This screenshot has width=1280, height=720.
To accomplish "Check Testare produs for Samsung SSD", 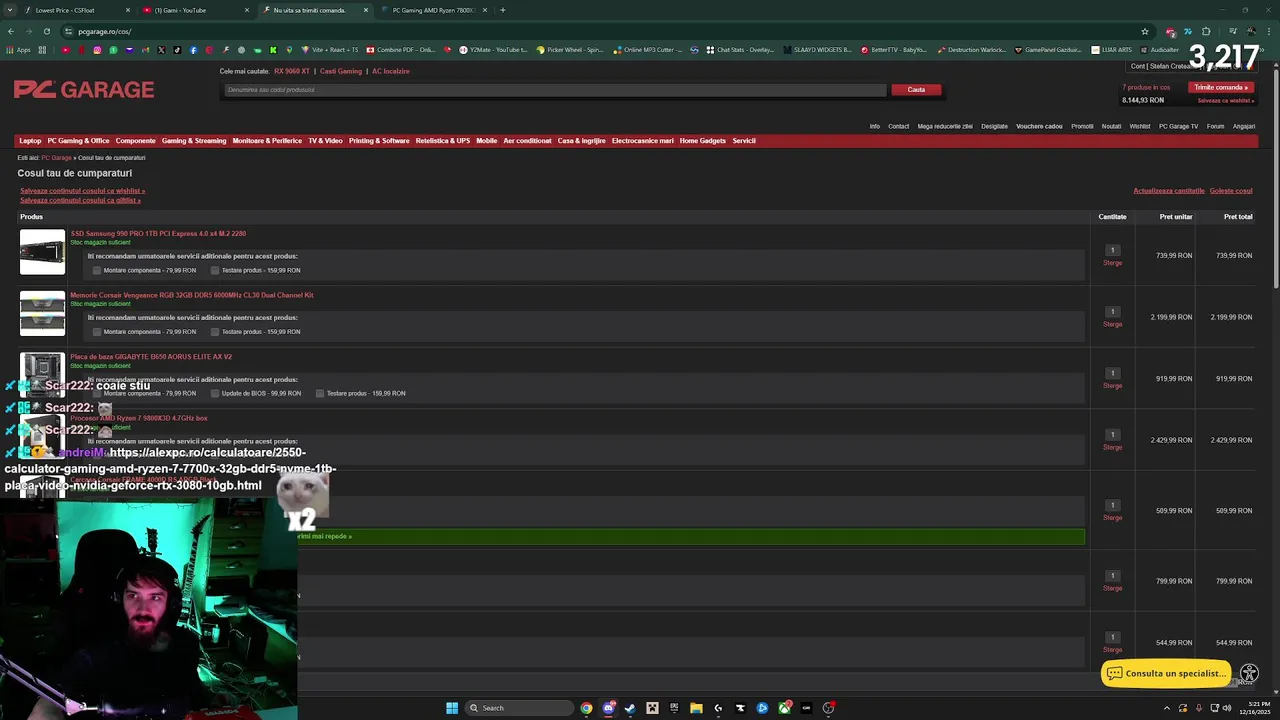I will 215,270.
